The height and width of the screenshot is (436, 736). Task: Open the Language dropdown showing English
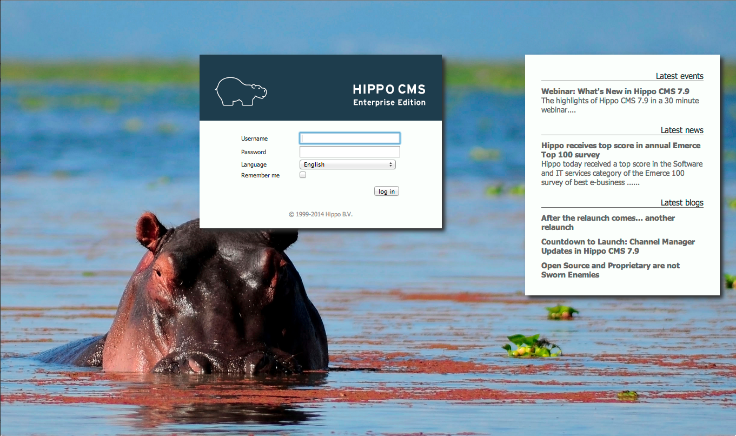click(347, 164)
